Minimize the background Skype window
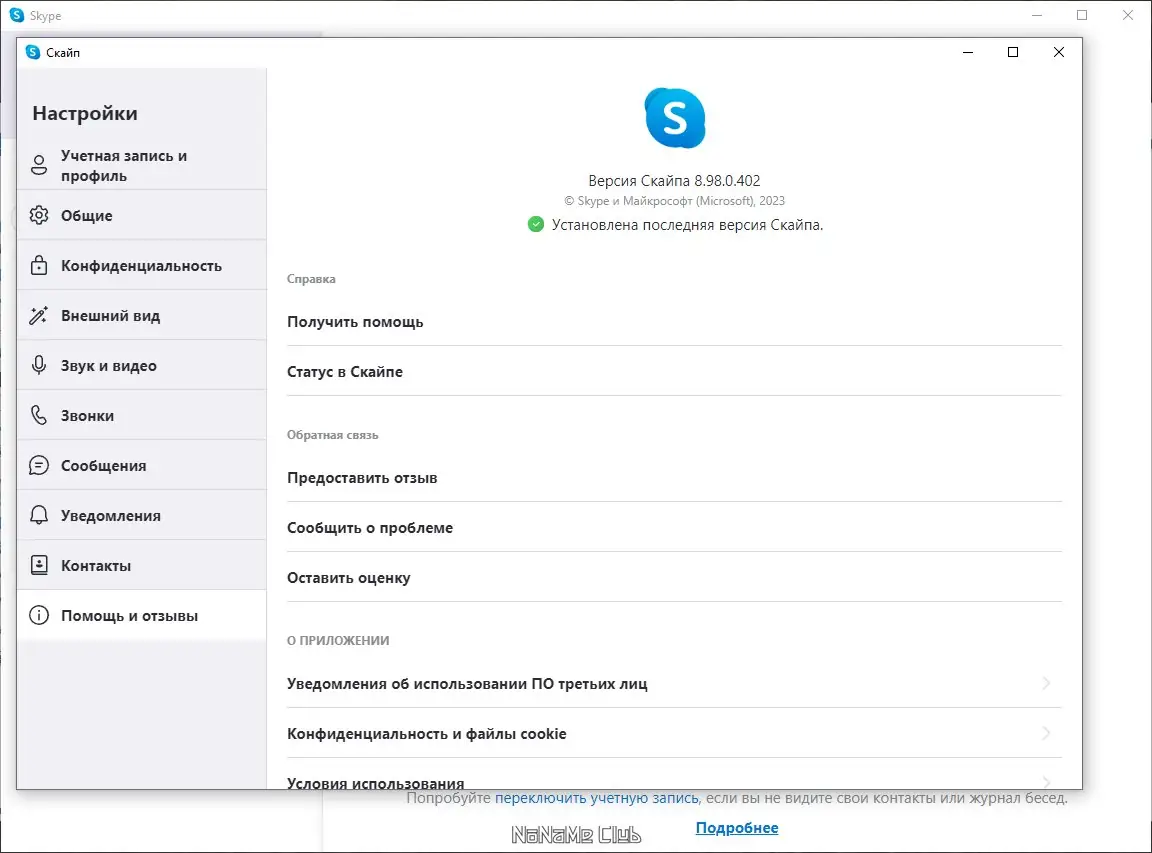Viewport: 1152px width, 853px height. (x=1037, y=15)
